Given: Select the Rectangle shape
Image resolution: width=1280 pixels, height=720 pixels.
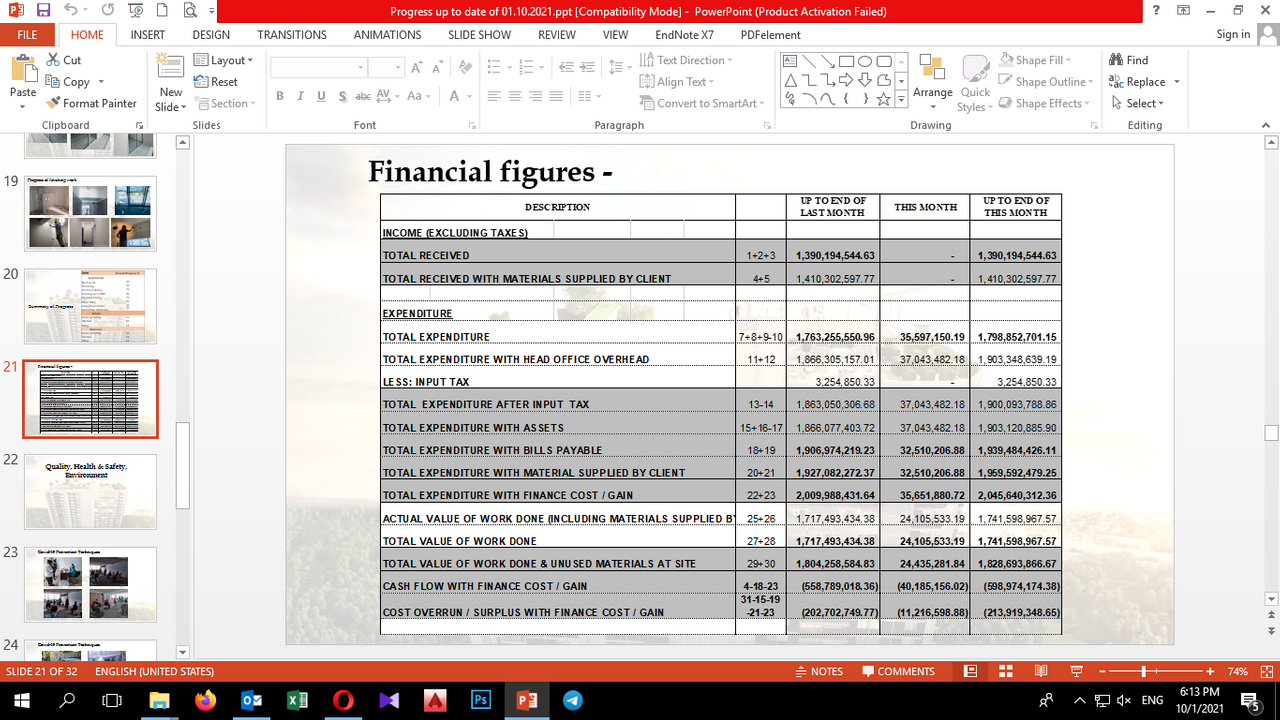Looking at the screenshot, I should (x=846, y=61).
